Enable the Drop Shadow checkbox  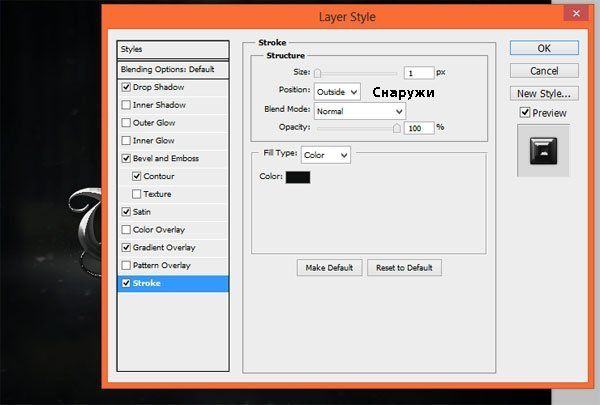tap(126, 87)
